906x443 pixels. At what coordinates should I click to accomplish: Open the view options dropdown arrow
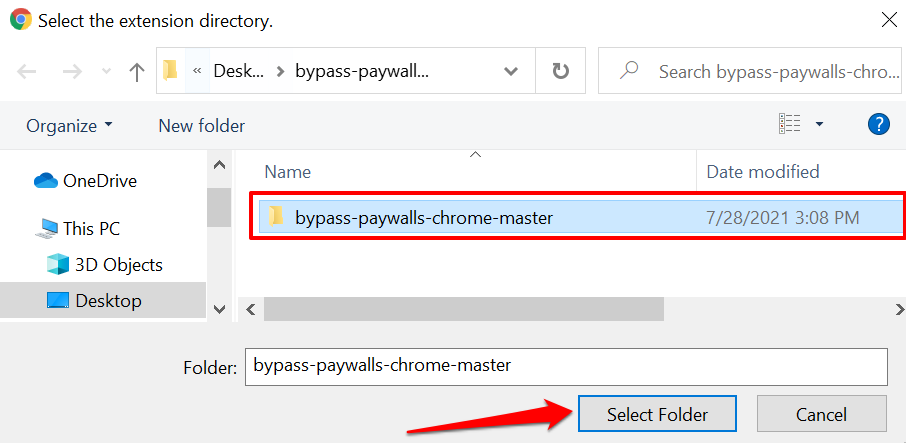pos(819,124)
